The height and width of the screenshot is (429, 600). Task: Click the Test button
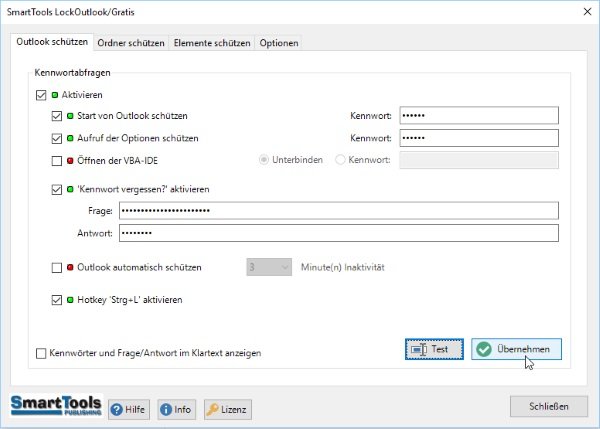coord(434,349)
